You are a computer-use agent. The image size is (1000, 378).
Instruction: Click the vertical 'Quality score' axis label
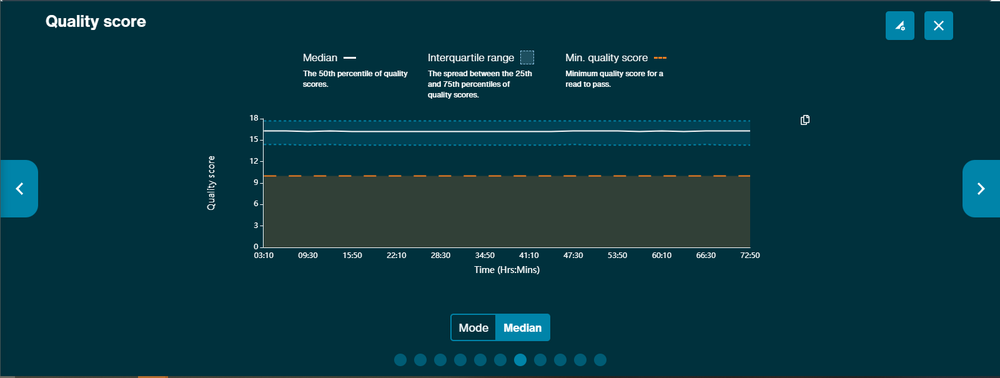(x=210, y=183)
